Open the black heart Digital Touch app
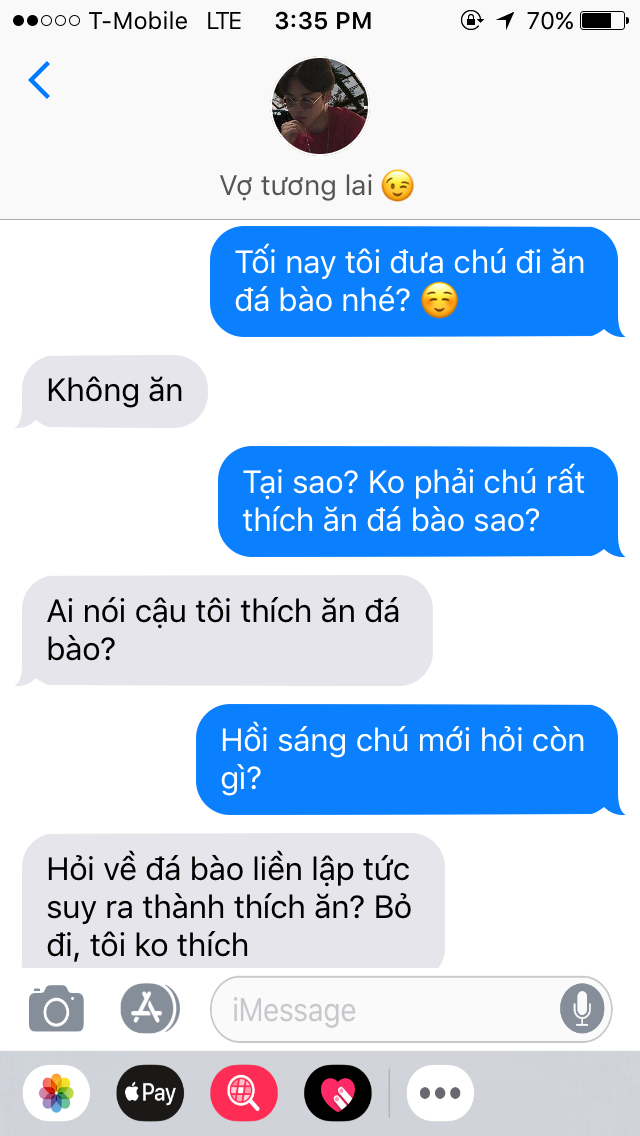Image resolution: width=640 pixels, height=1136 pixels. (338, 1093)
